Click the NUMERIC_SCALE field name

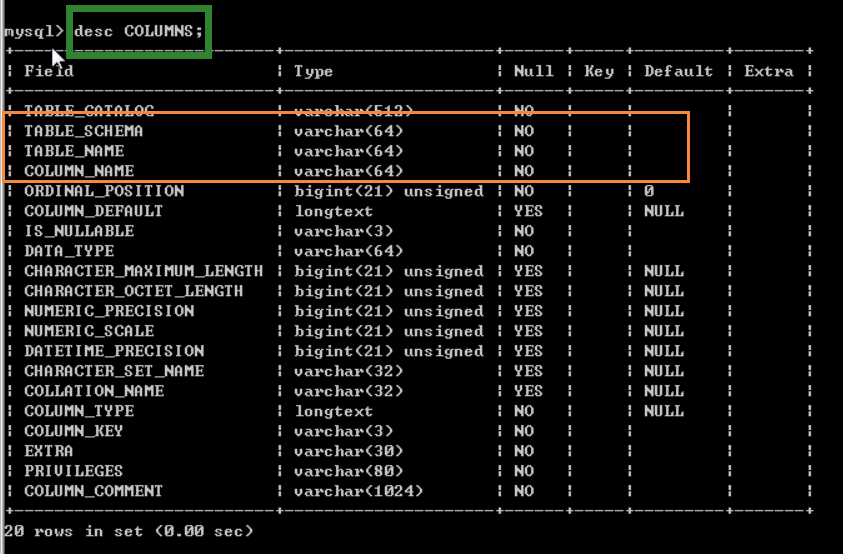click(89, 331)
